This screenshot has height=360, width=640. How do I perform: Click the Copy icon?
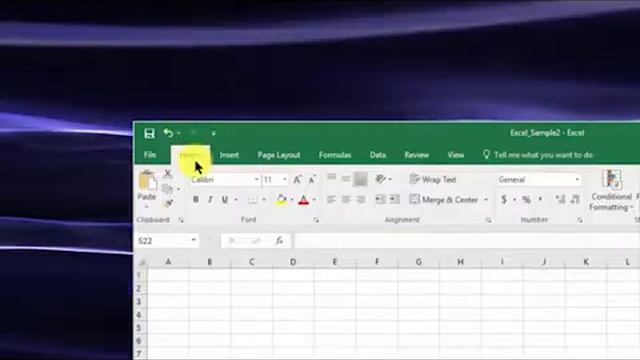pos(167,189)
